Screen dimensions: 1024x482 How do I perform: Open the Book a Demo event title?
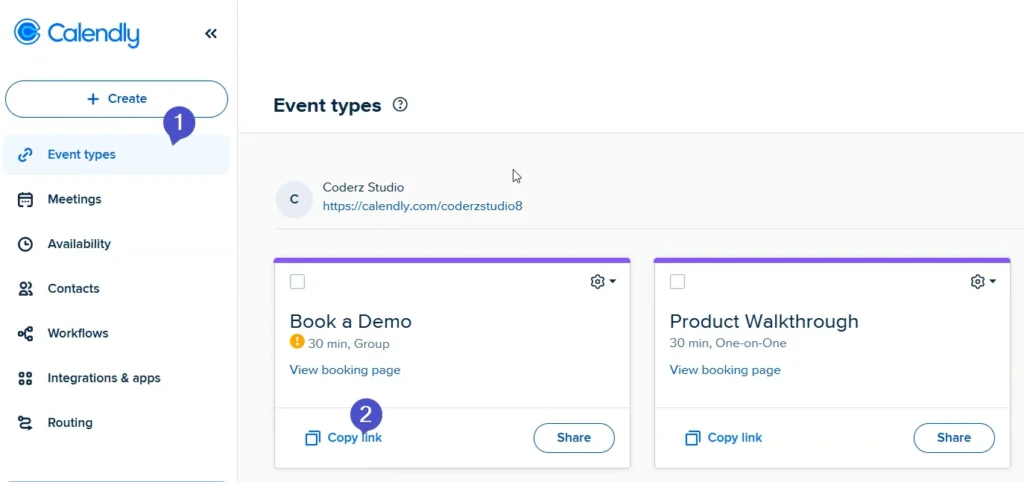coord(351,321)
